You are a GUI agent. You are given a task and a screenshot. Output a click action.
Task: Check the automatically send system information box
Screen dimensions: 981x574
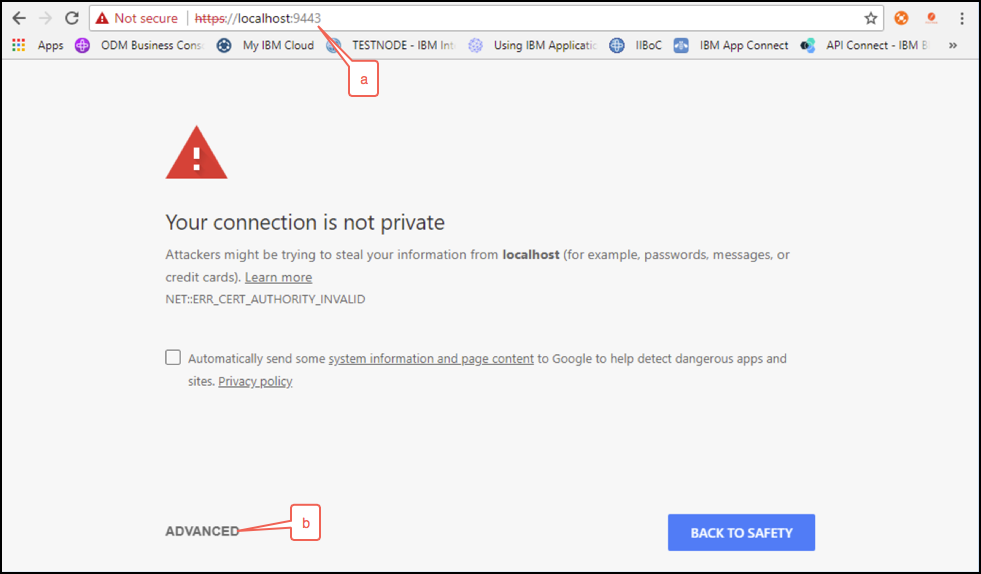173,357
